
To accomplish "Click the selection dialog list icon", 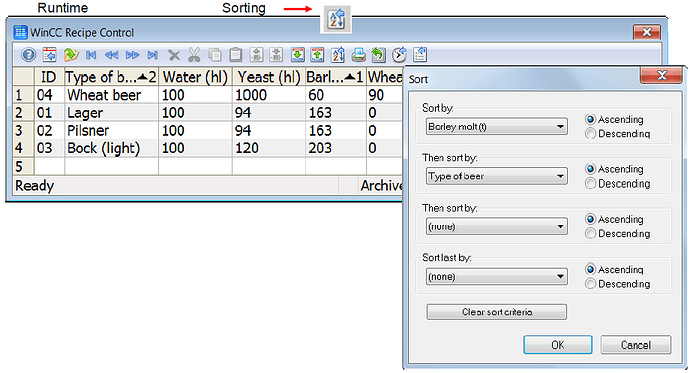I will [420, 55].
